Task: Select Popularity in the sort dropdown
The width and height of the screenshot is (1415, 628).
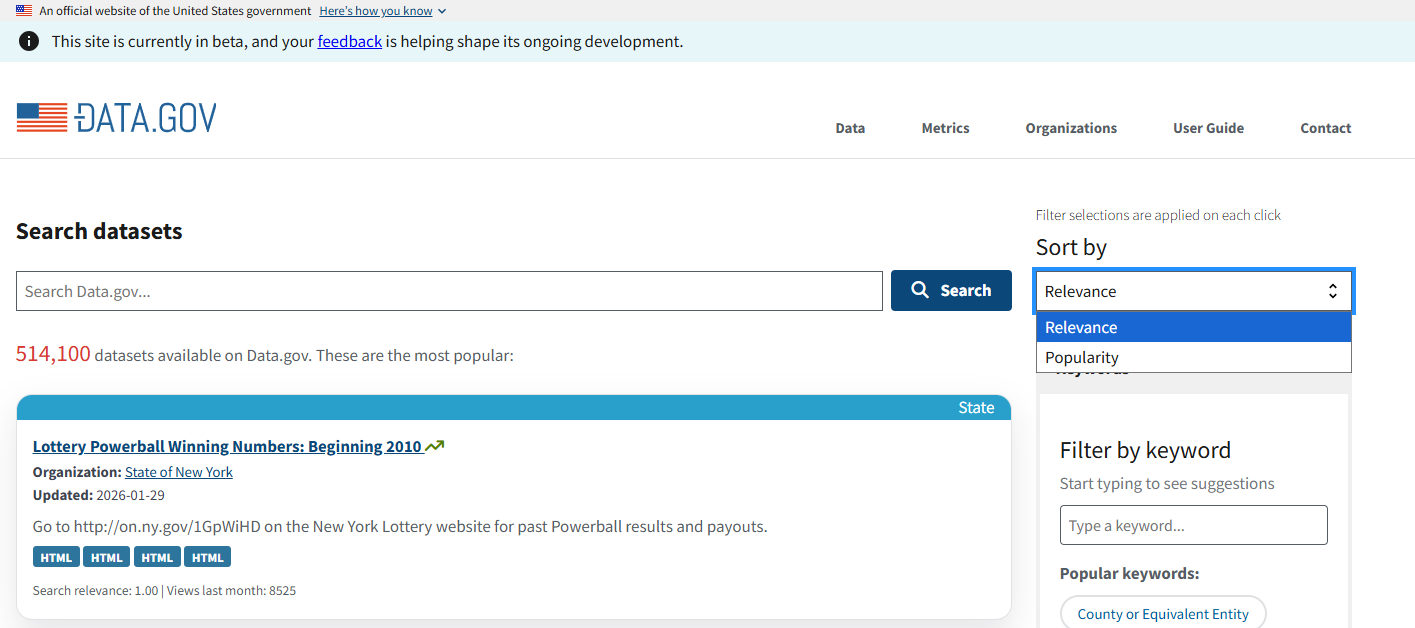Action: 1083,357
